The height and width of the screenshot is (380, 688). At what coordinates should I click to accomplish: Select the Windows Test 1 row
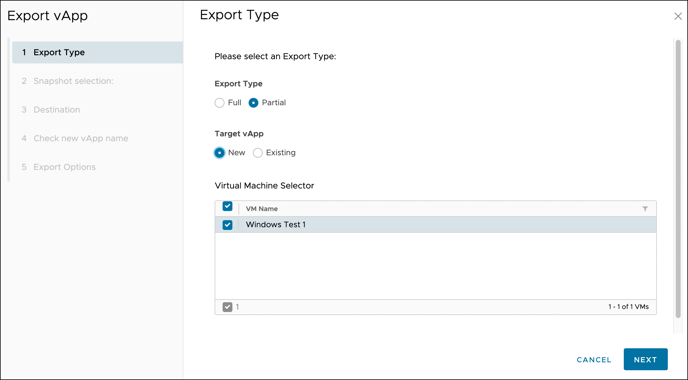436,225
